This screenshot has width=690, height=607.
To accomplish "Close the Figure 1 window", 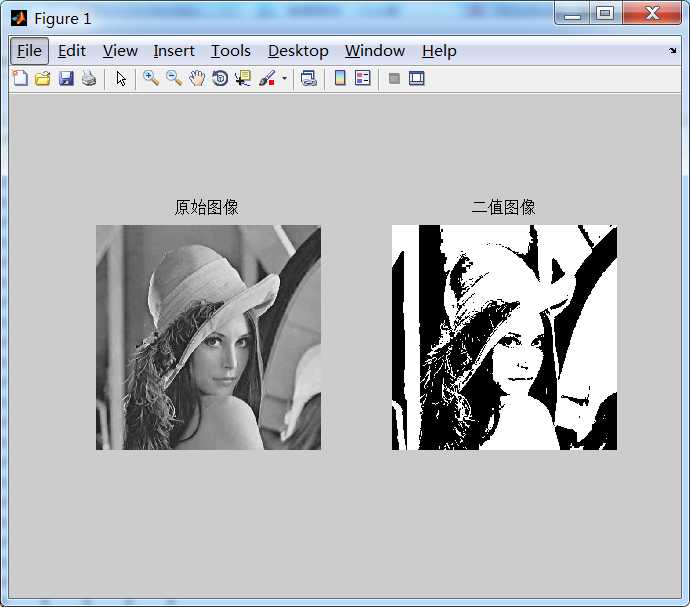I will pyautogui.click(x=652, y=13).
